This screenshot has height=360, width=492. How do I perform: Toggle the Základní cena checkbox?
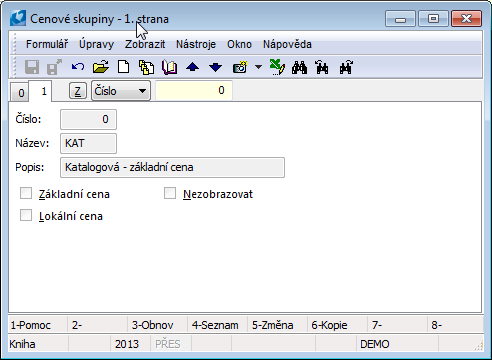pyautogui.click(x=26, y=193)
